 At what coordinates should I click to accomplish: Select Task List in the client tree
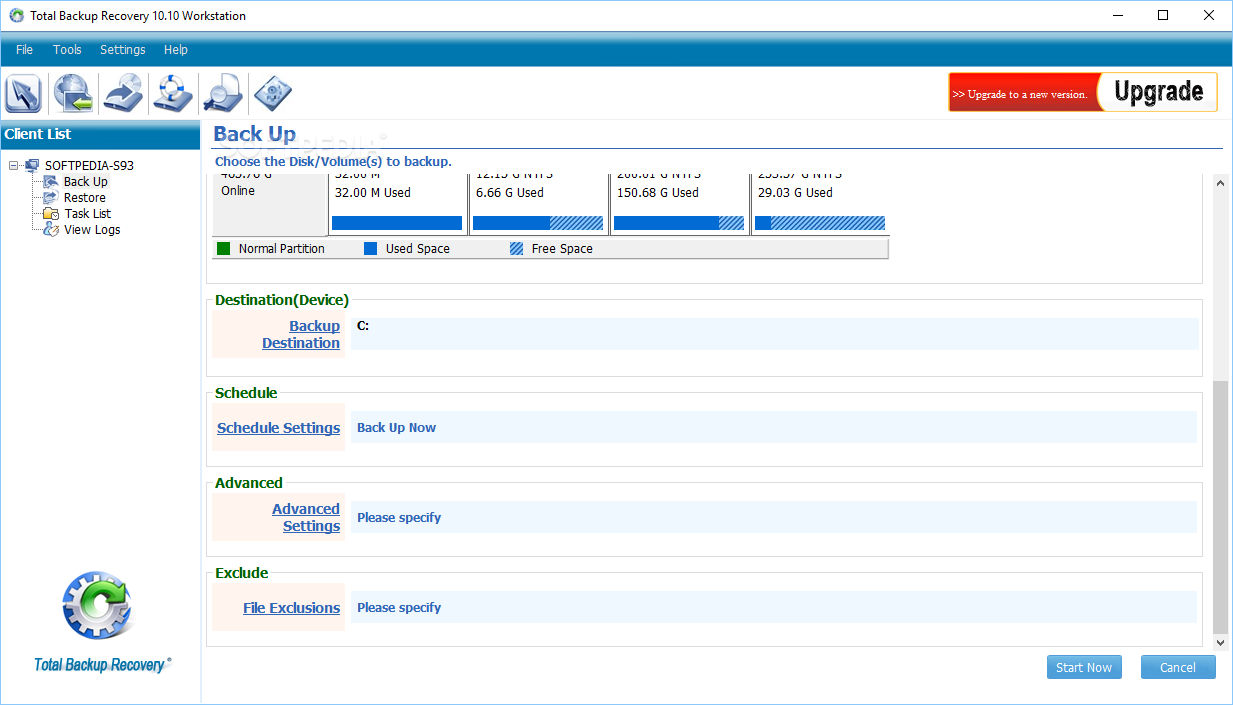click(88, 214)
